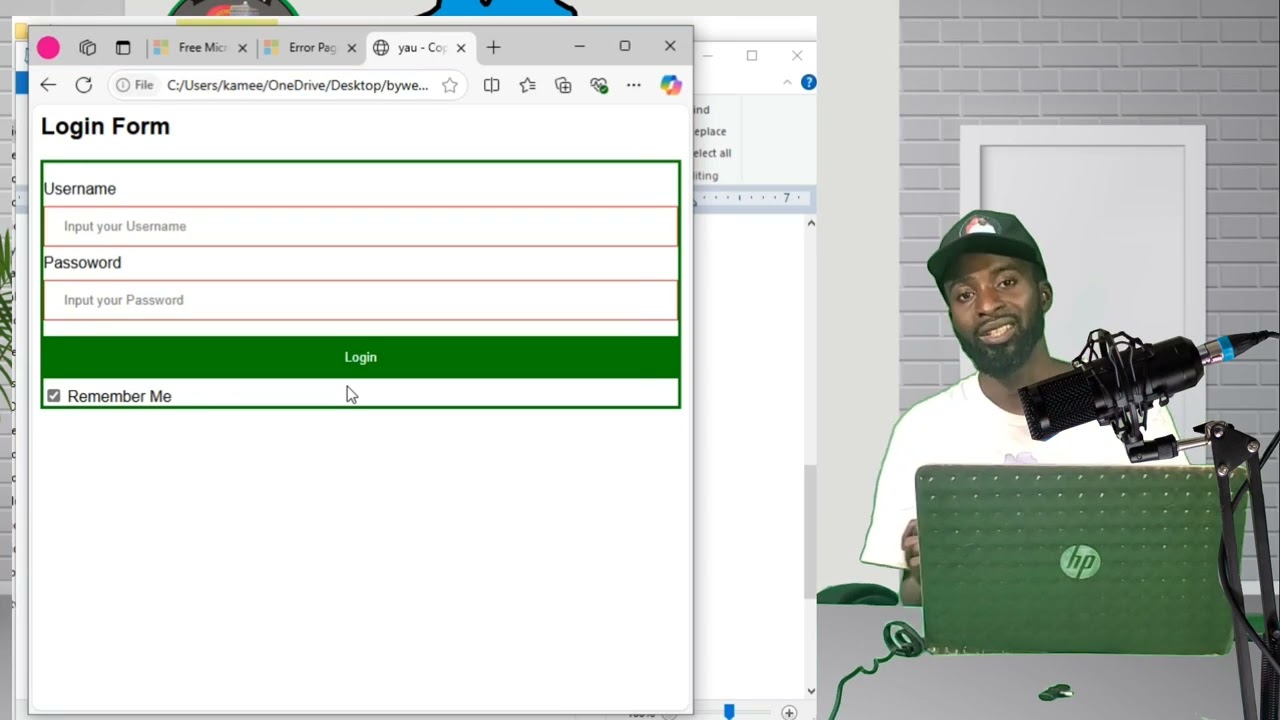
Task: Open Browser essentials heart icon
Action: 599,85
